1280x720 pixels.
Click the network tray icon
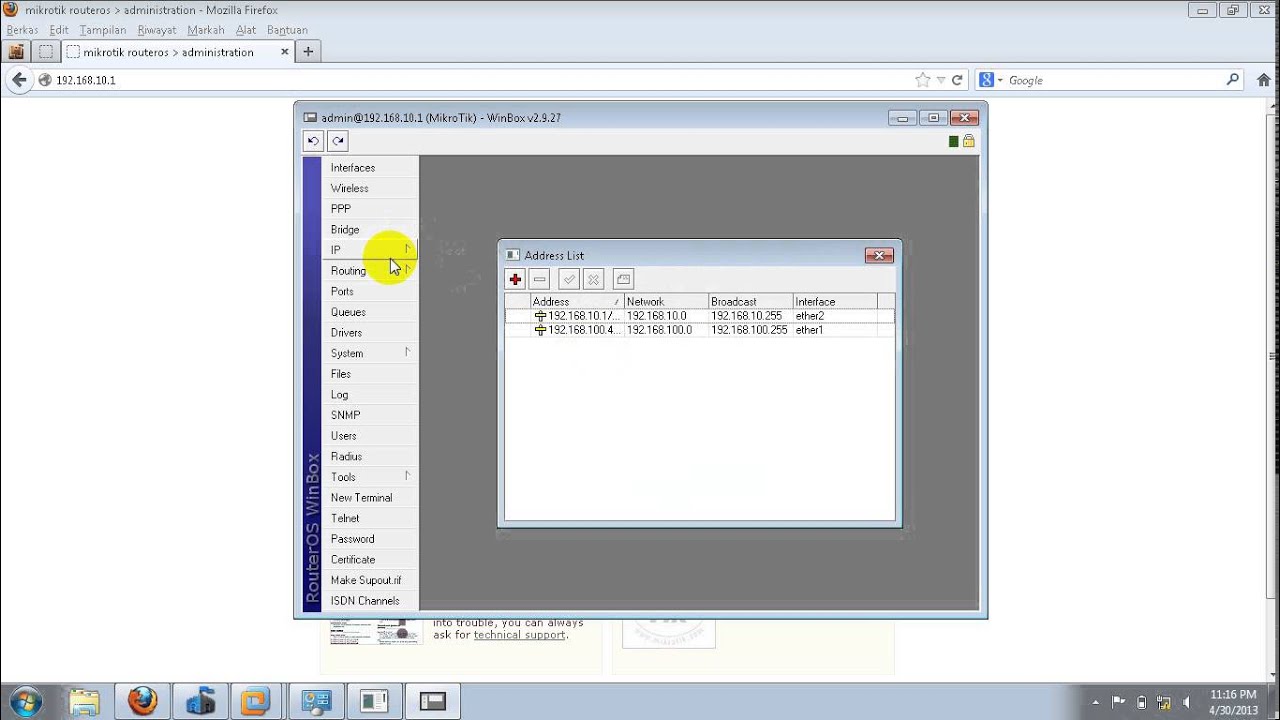(x=1165, y=702)
